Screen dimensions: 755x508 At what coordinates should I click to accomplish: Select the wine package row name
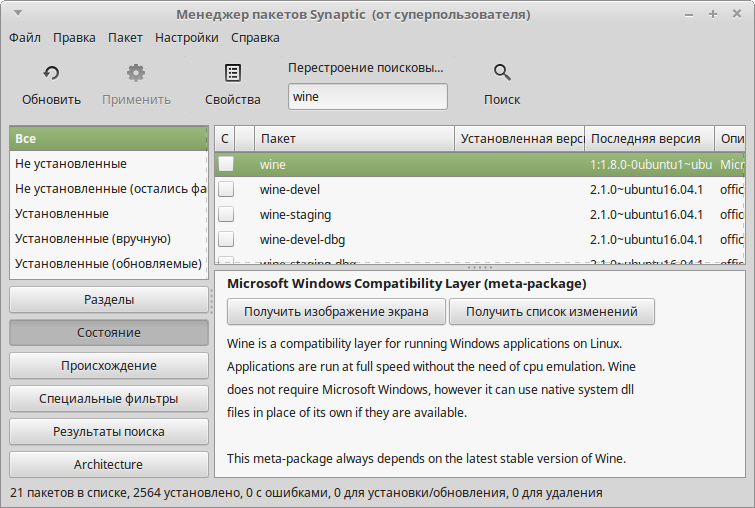point(273,165)
